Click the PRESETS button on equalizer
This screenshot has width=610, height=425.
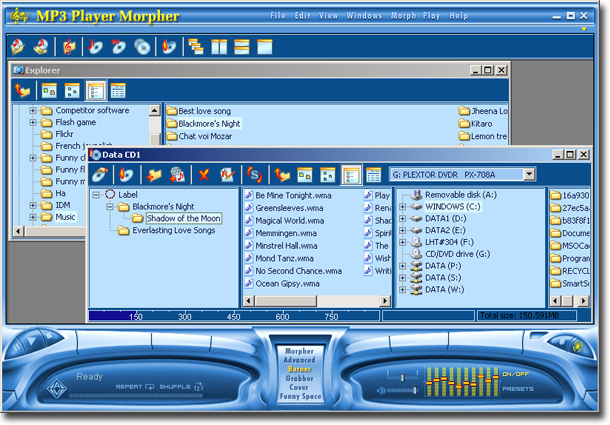(517, 389)
